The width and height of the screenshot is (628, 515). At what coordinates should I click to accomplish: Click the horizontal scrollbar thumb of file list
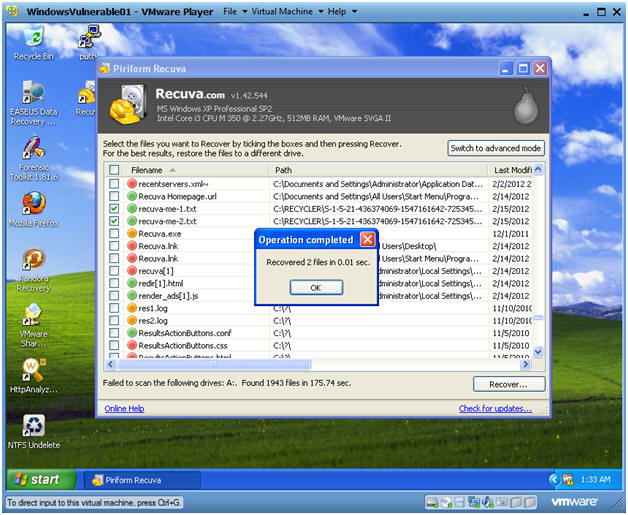click(x=214, y=364)
